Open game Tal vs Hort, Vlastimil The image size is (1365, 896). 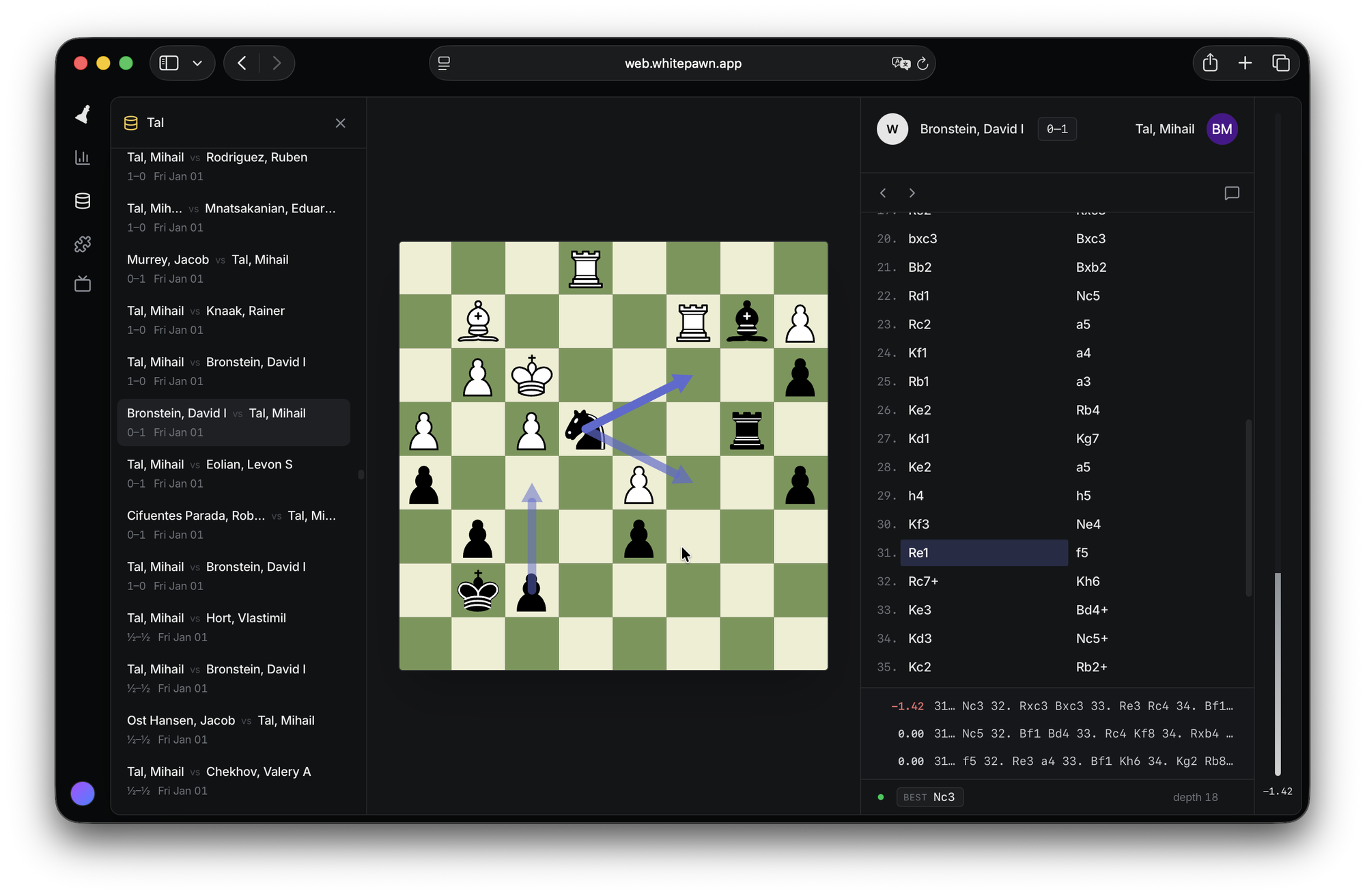coord(234,628)
